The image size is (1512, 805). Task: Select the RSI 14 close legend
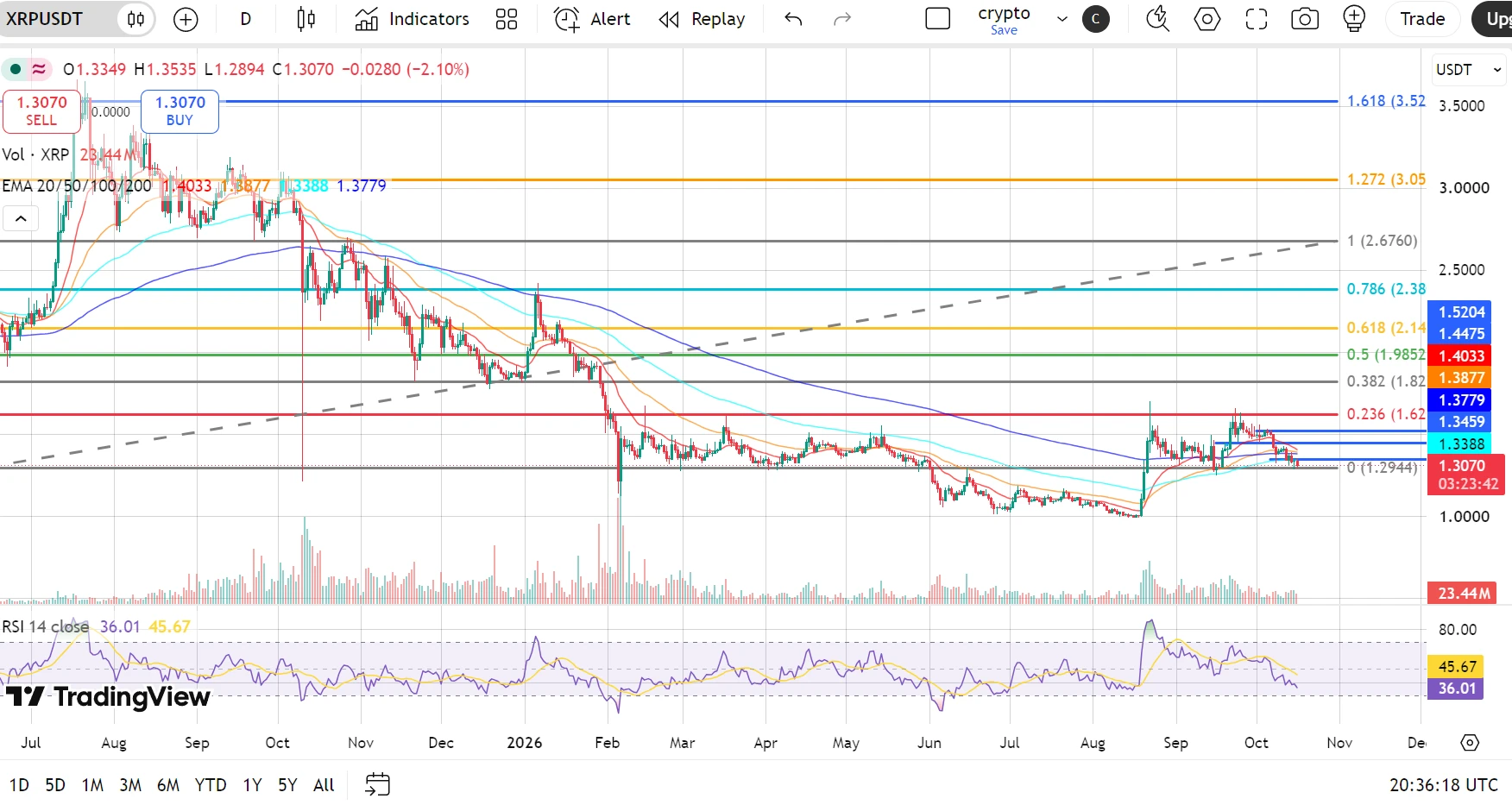45,626
